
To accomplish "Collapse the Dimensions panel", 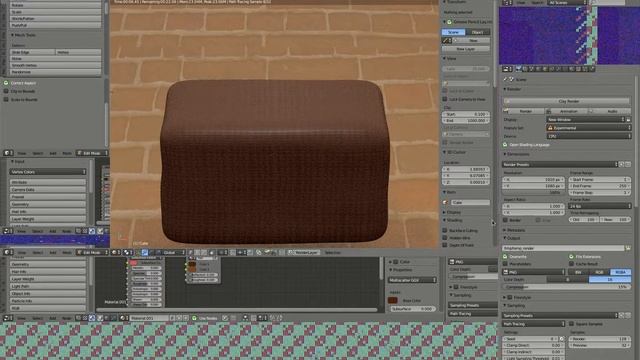I will [517, 154].
